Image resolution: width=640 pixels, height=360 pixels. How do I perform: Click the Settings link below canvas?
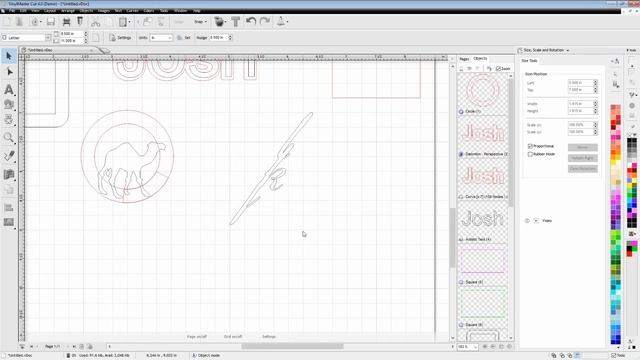pos(269,337)
